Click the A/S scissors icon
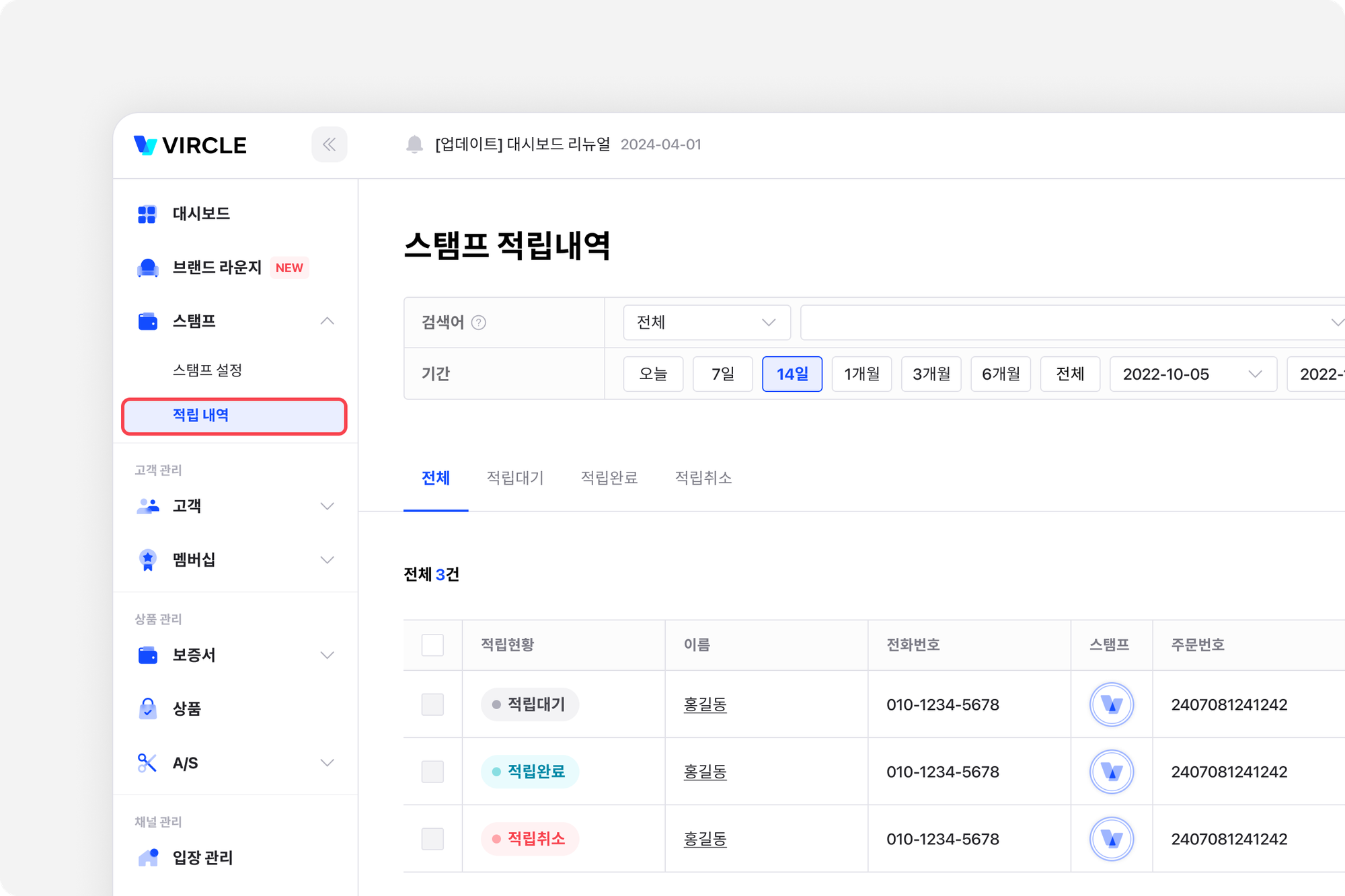This screenshot has width=1345, height=896. [x=147, y=763]
